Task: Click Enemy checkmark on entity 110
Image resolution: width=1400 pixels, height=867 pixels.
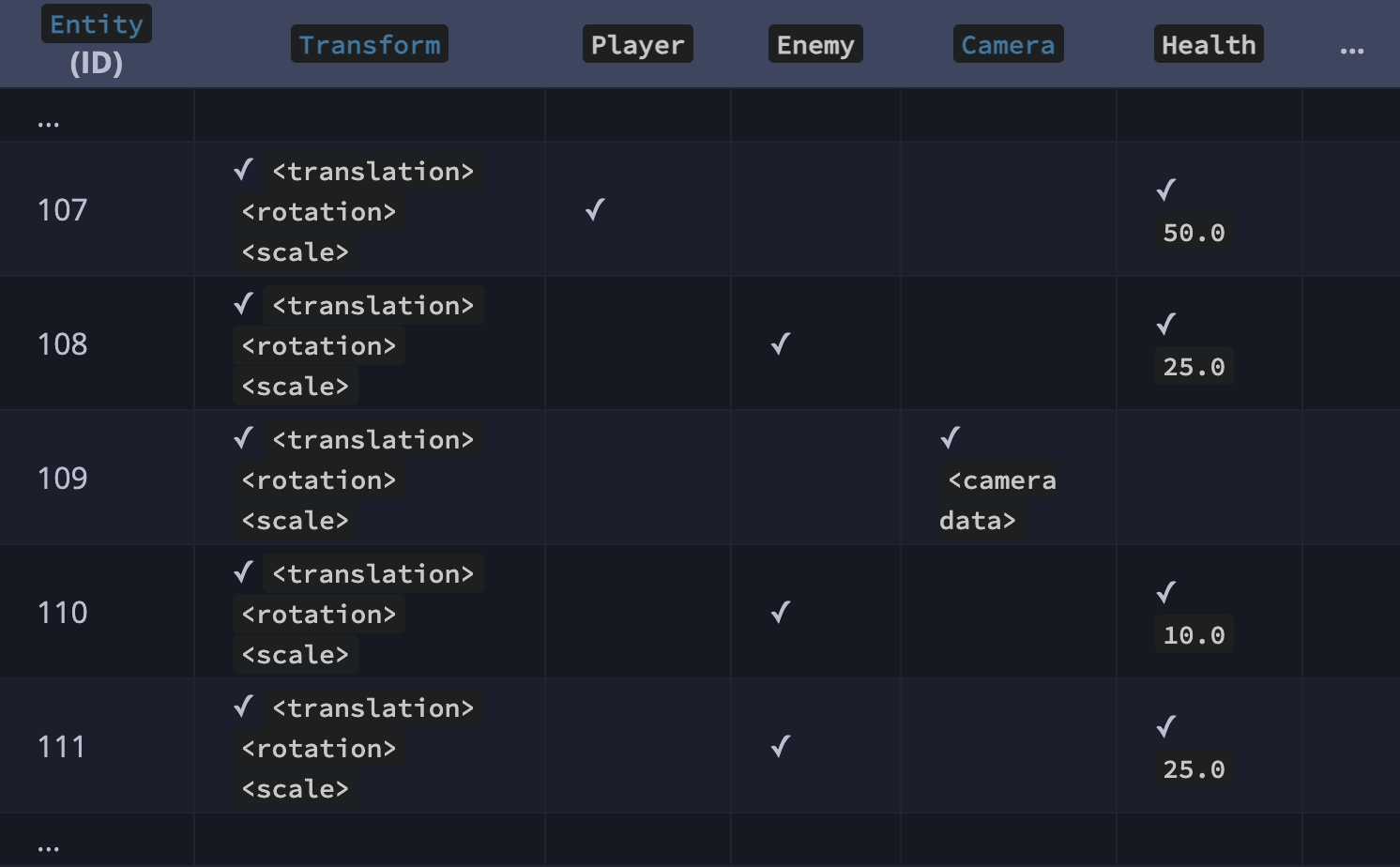Action: click(x=781, y=612)
